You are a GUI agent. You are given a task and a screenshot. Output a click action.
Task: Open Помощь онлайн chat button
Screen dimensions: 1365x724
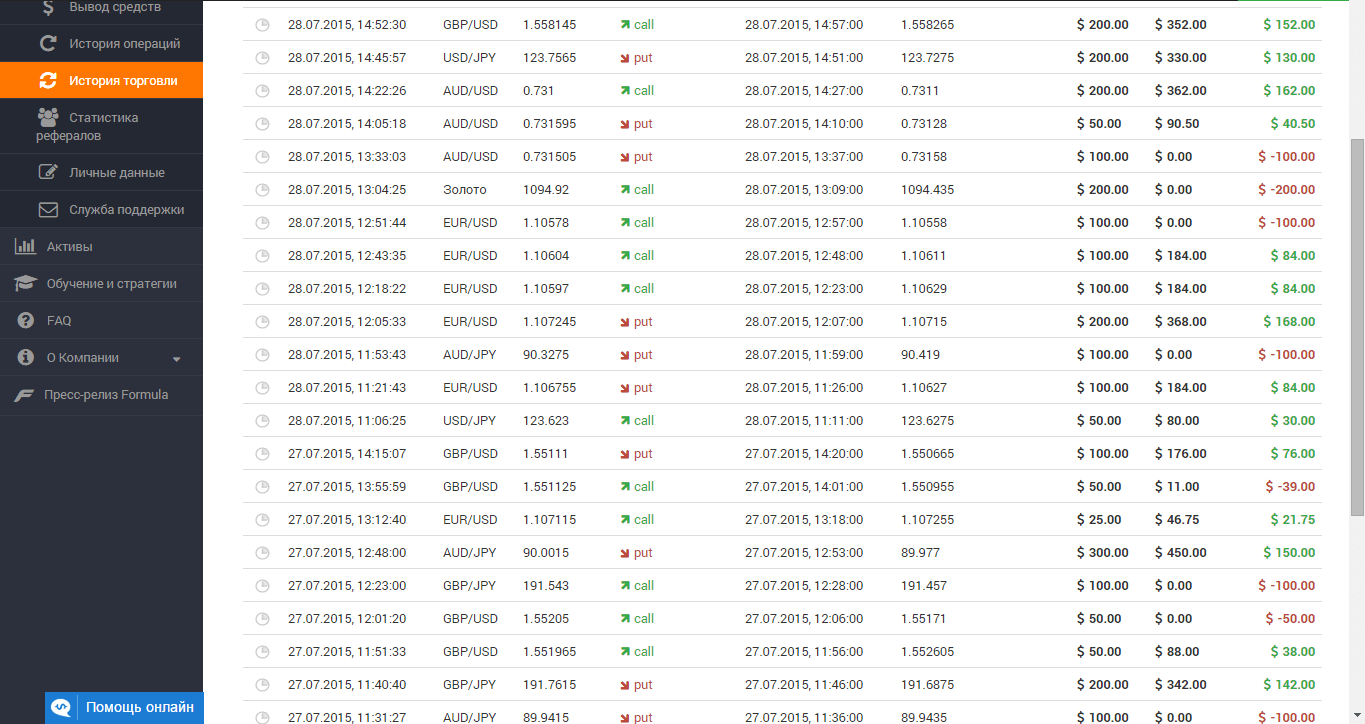pyautogui.click(x=125, y=707)
